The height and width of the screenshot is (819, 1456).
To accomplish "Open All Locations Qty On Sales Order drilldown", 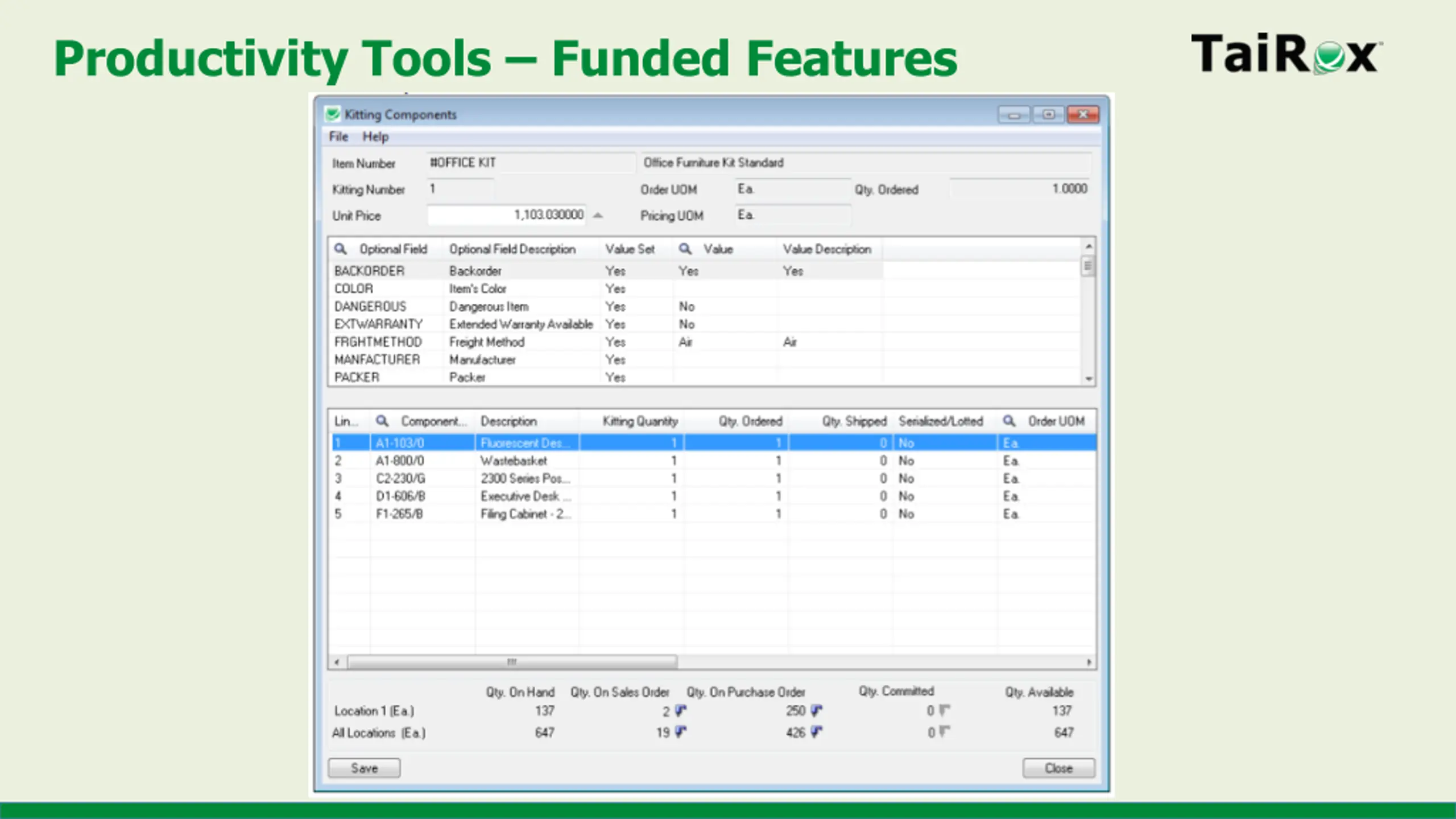I will [x=681, y=732].
